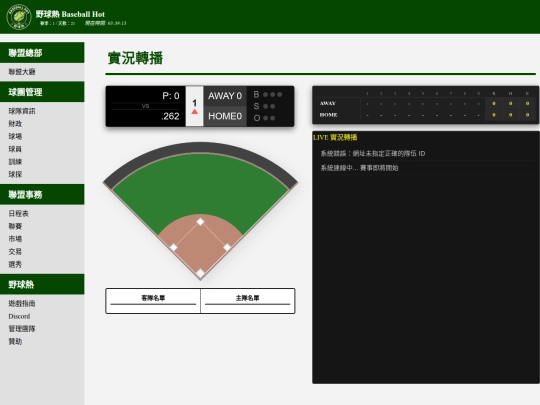The height and width of the screenshot is (405, 540).
Task: Click the Baseball Hot round logo
Action: [19, 17]
